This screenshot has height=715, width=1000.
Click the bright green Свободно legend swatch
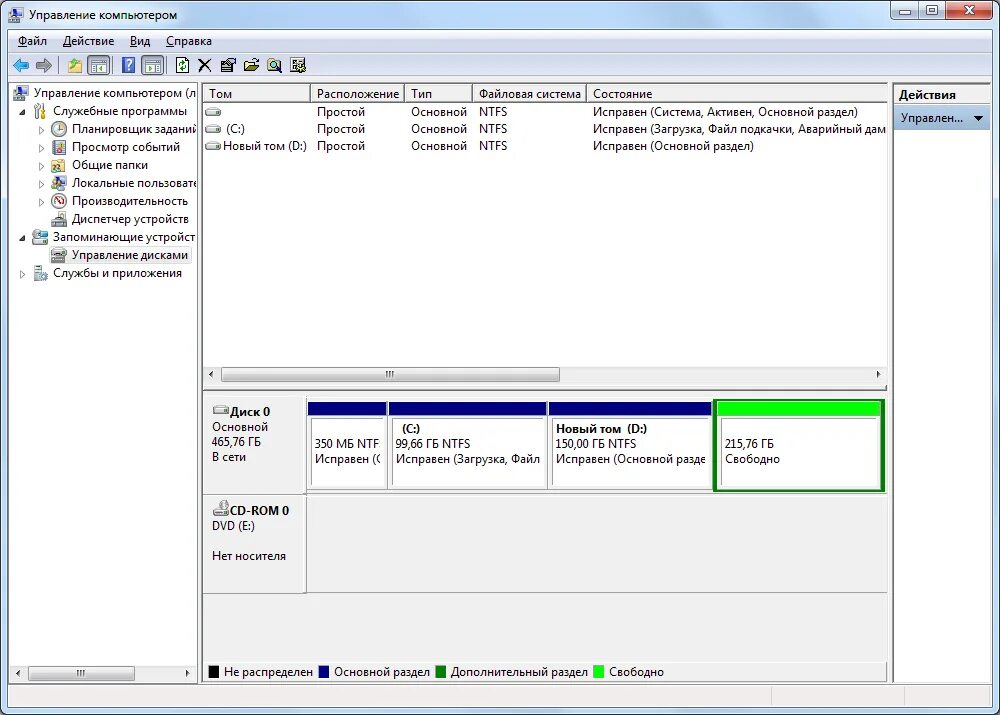[x=599, y=672]
